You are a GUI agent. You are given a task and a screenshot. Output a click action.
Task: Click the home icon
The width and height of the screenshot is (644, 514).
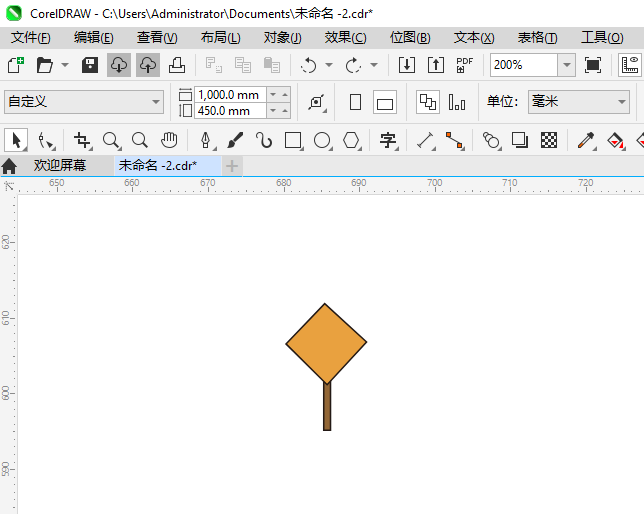tap(9, 166)
